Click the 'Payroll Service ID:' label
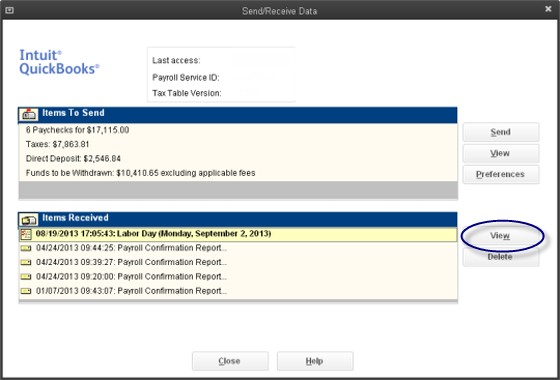The width and height of the screenshot is (560, 380). (x=186, y=78)
